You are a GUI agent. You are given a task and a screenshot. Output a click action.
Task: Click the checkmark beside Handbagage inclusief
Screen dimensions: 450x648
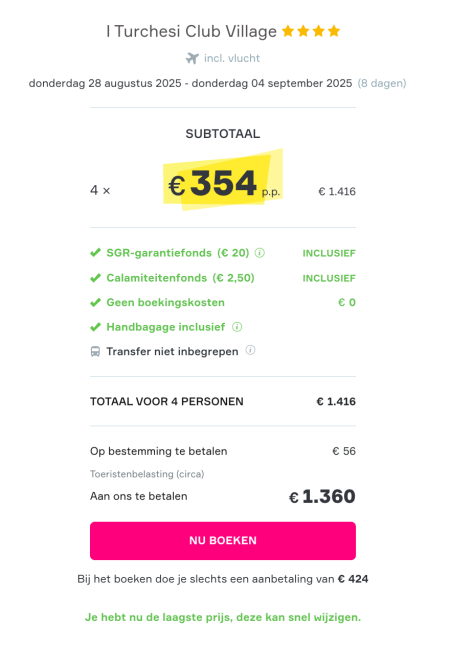tap(95, 327)
